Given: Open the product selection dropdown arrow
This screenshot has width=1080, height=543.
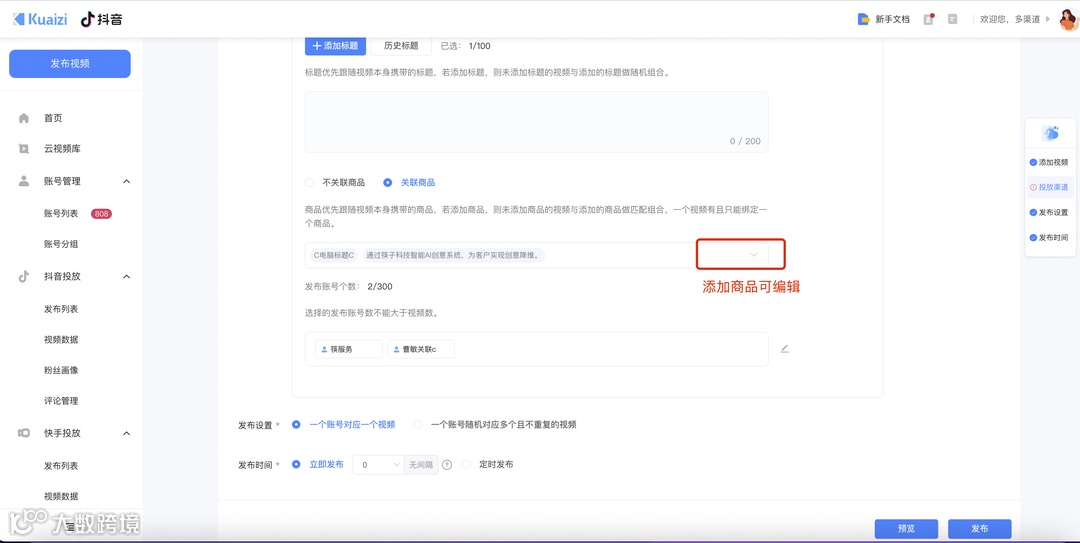Looking at the screenshot, I should coord(754,254).
